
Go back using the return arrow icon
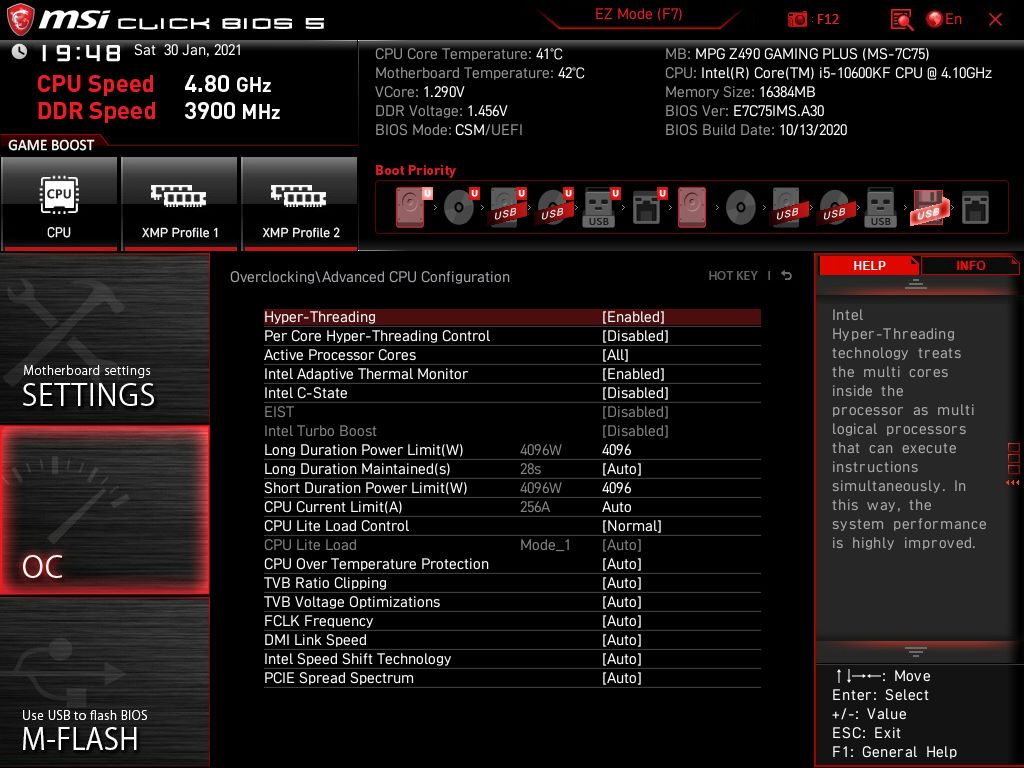point(786,276)
